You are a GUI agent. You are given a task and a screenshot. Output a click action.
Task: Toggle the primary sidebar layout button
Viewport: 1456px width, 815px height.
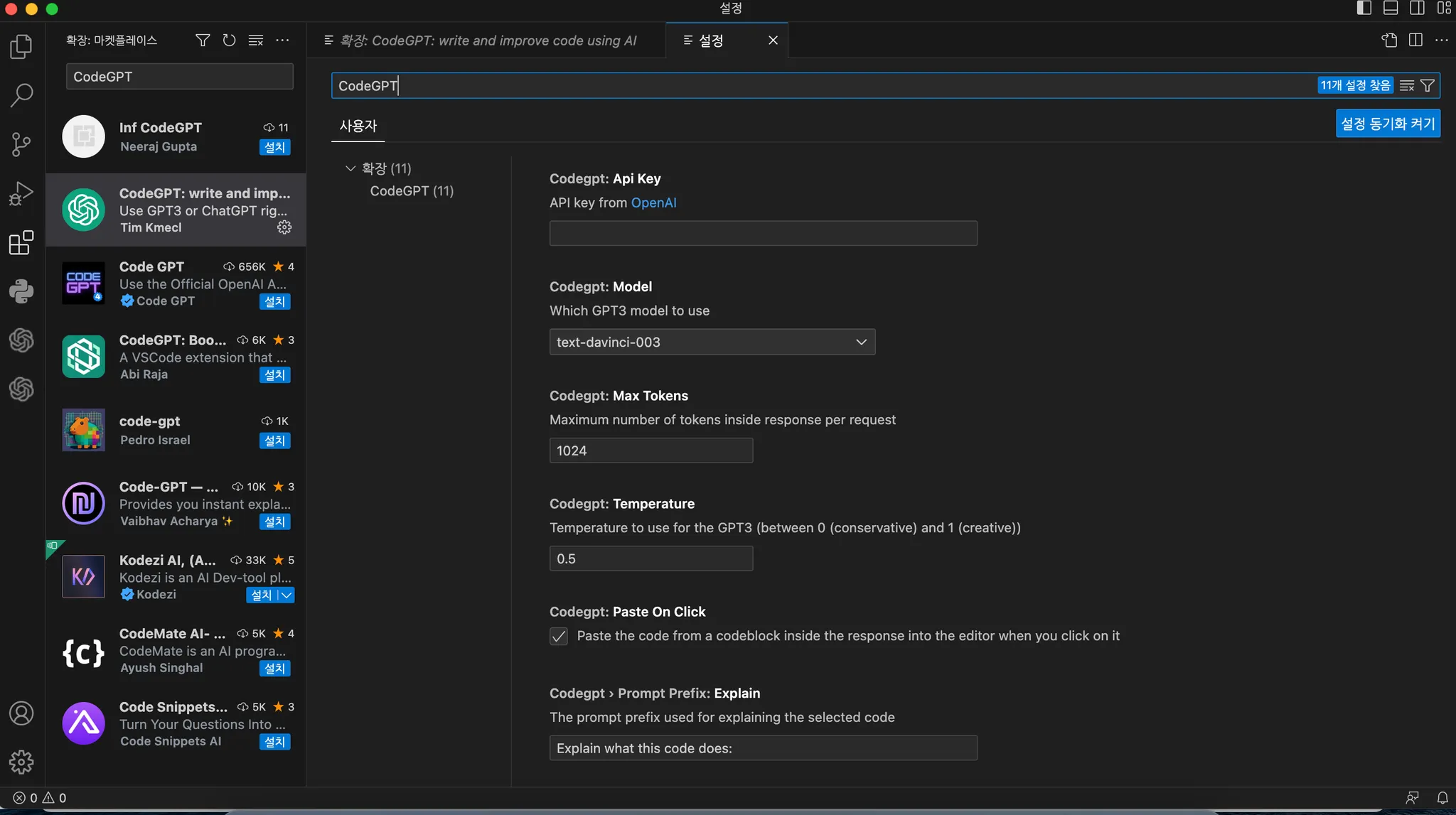click(1364, 9)
